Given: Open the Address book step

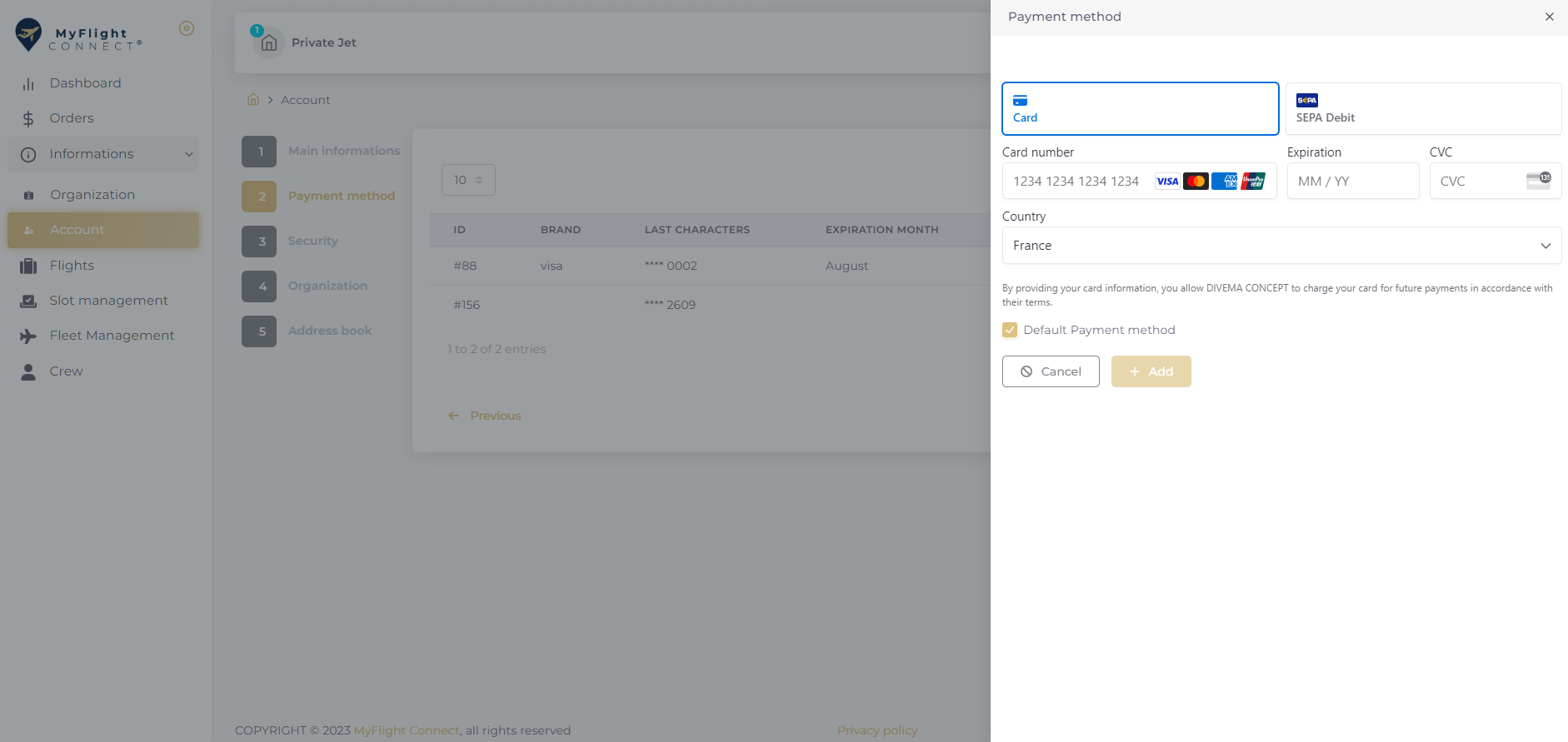Looking at the screenshot, I should 329,331.
